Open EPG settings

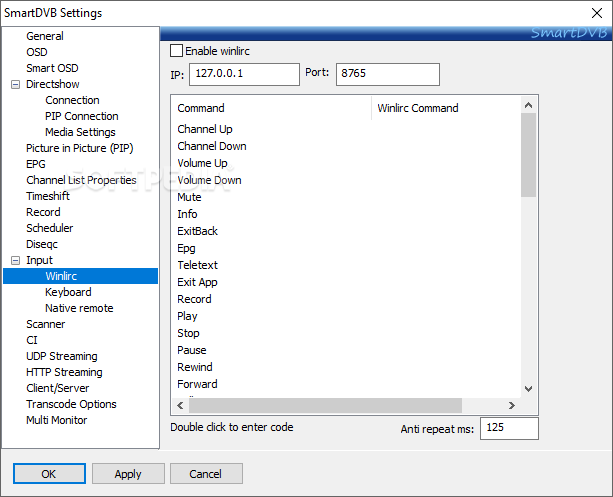(x=36, y=164)
